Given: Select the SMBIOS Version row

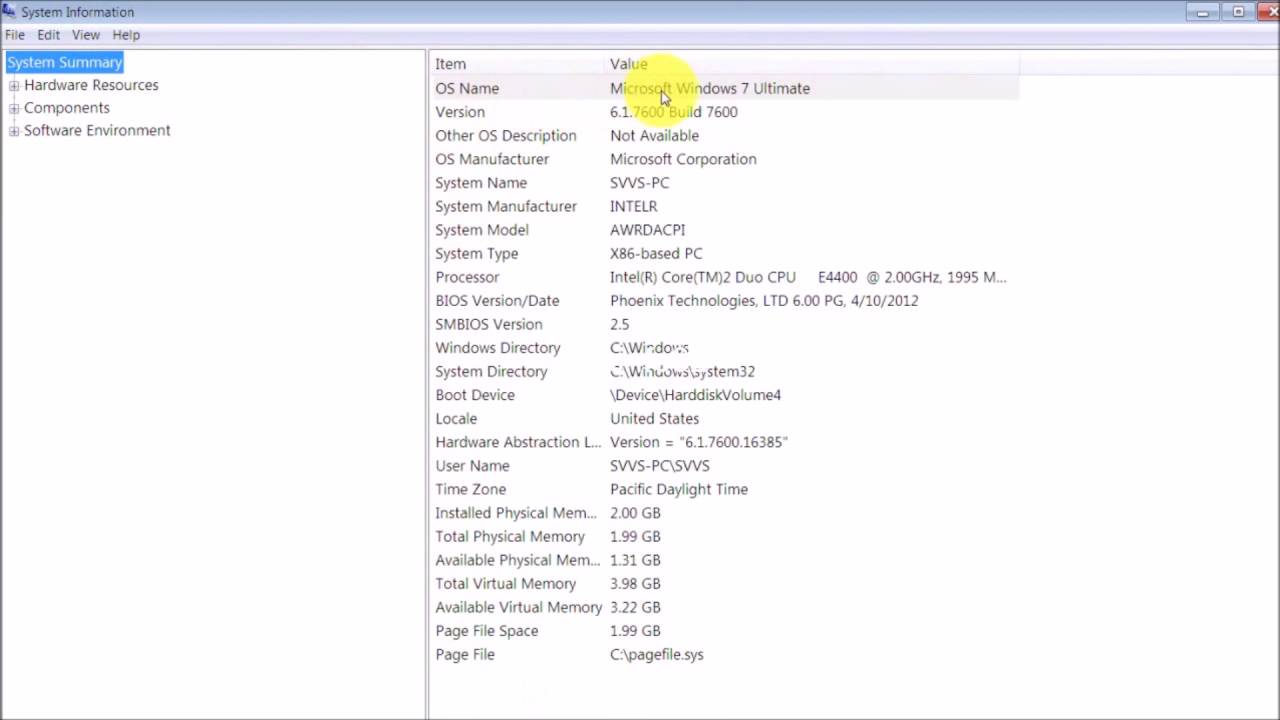Looking at the screenshot, I should [x=725, y=324].
